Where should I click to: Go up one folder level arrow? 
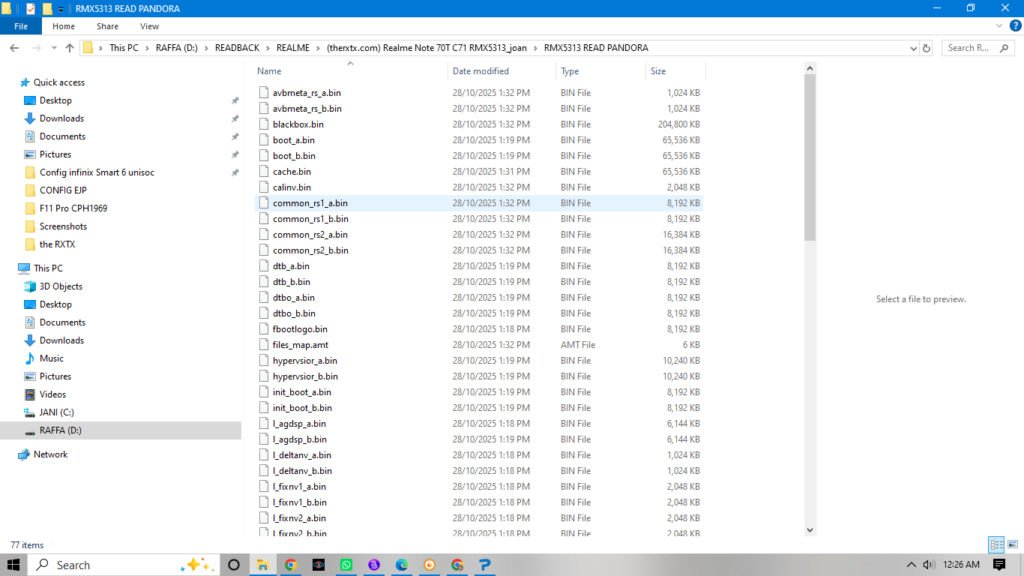69,48
